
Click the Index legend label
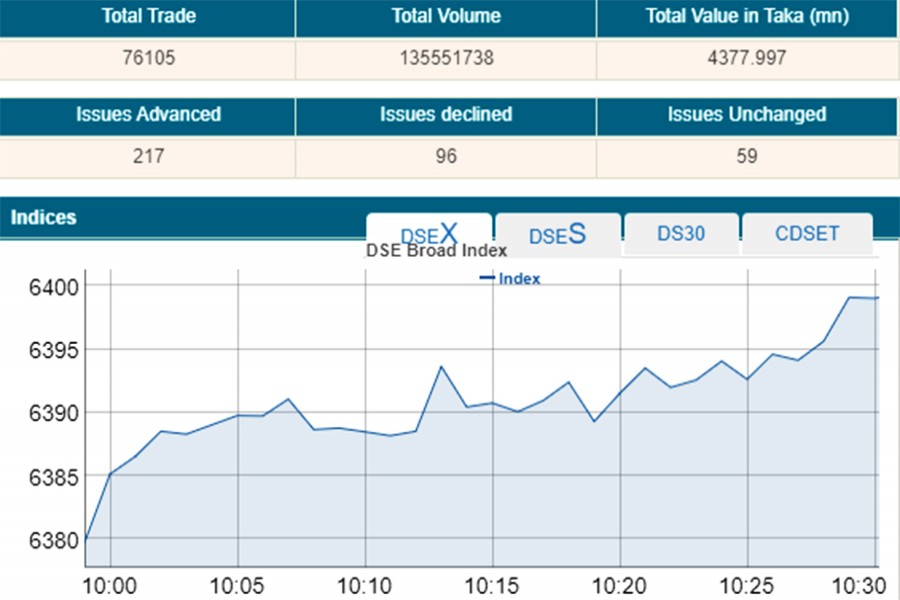click(519, 279)
